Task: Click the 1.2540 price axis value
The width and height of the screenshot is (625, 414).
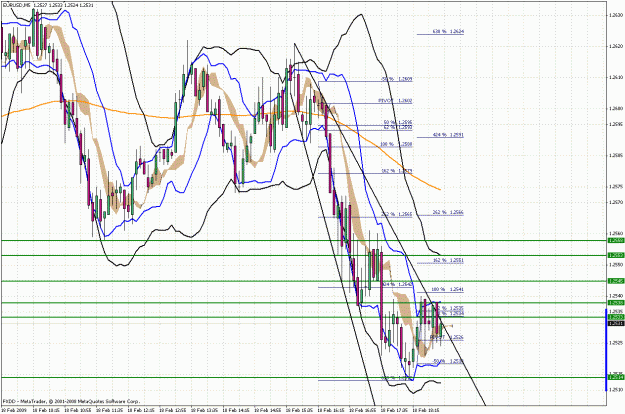Action: point(616,296)
